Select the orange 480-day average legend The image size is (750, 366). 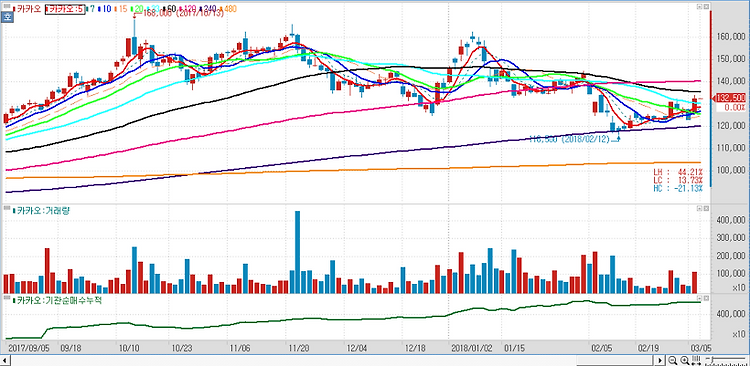point(229,9)
